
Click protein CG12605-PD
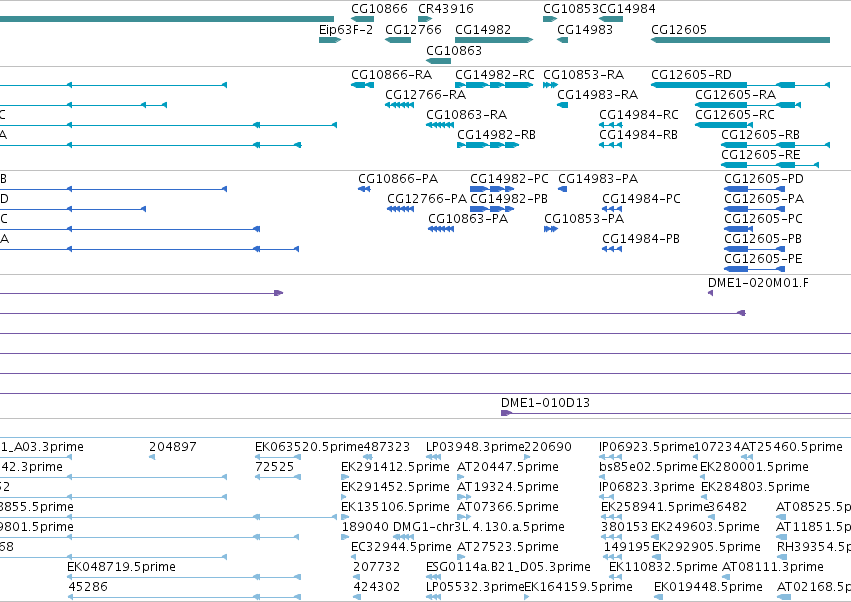point(764,179)
